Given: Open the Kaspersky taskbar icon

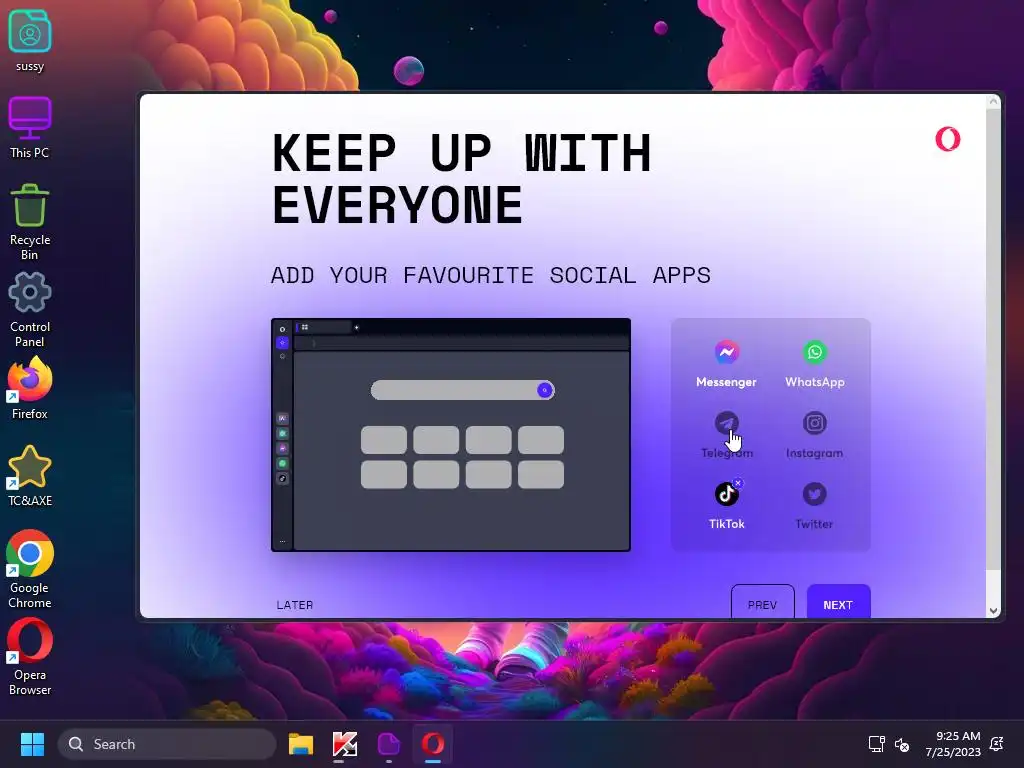Looking at the screenshot, I should click(345, 744).
